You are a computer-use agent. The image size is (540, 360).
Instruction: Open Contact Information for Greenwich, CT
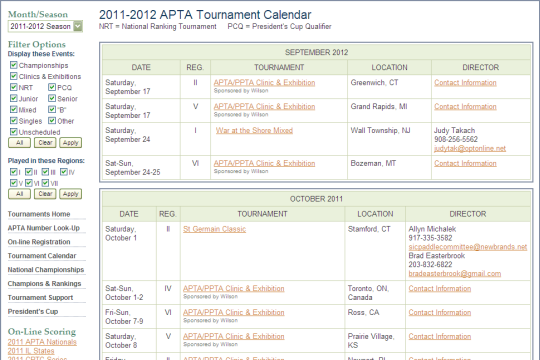pos(465,83)
